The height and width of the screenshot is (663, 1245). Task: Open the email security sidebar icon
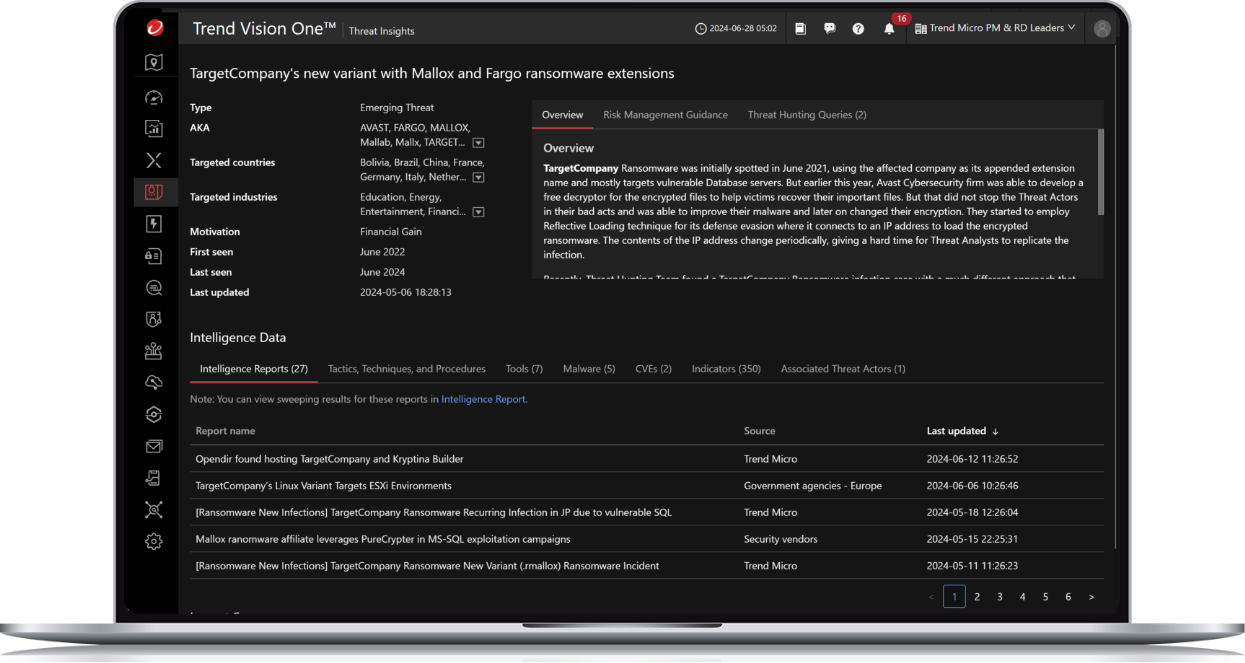pyautogui.click(x=154, y=446)
